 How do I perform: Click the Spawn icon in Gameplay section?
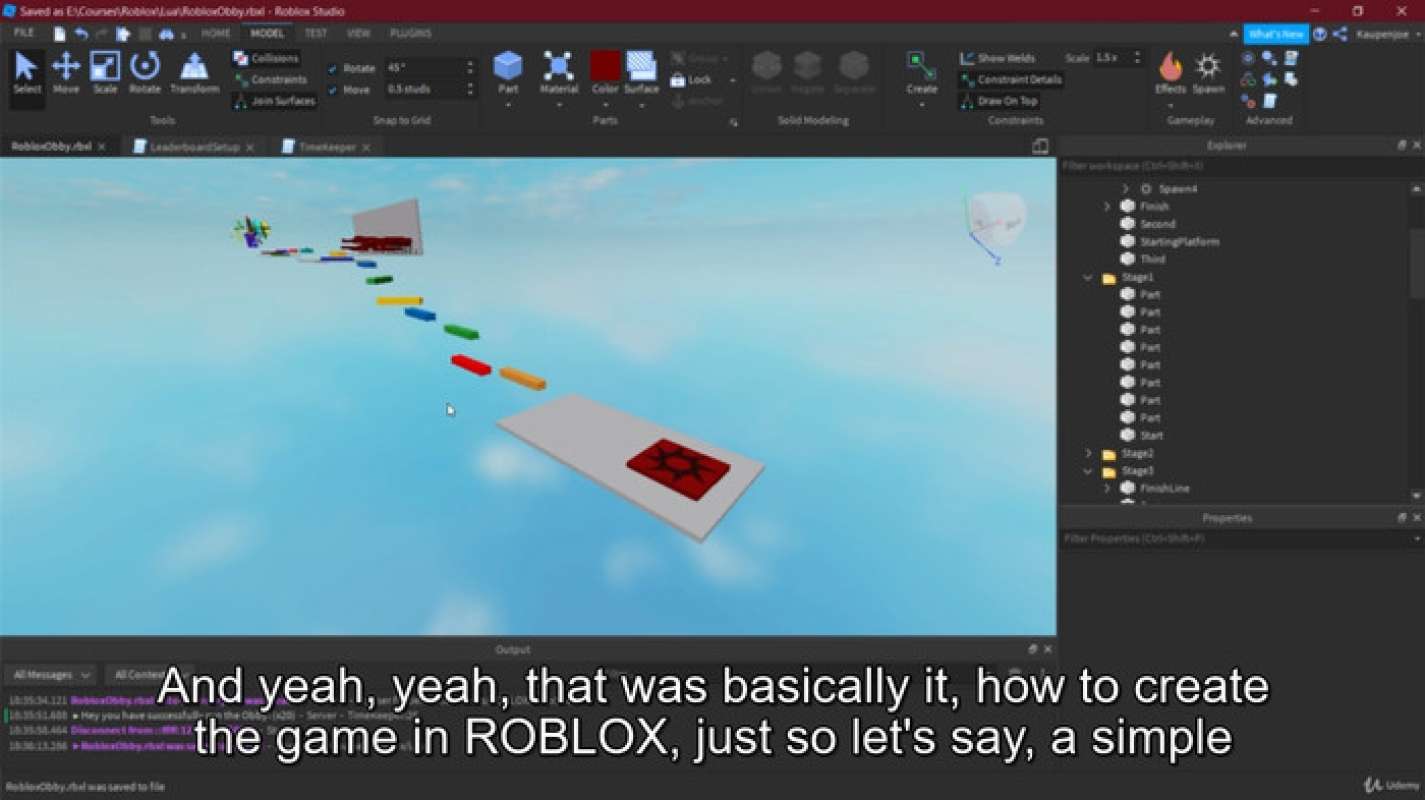pos(1207,70)
